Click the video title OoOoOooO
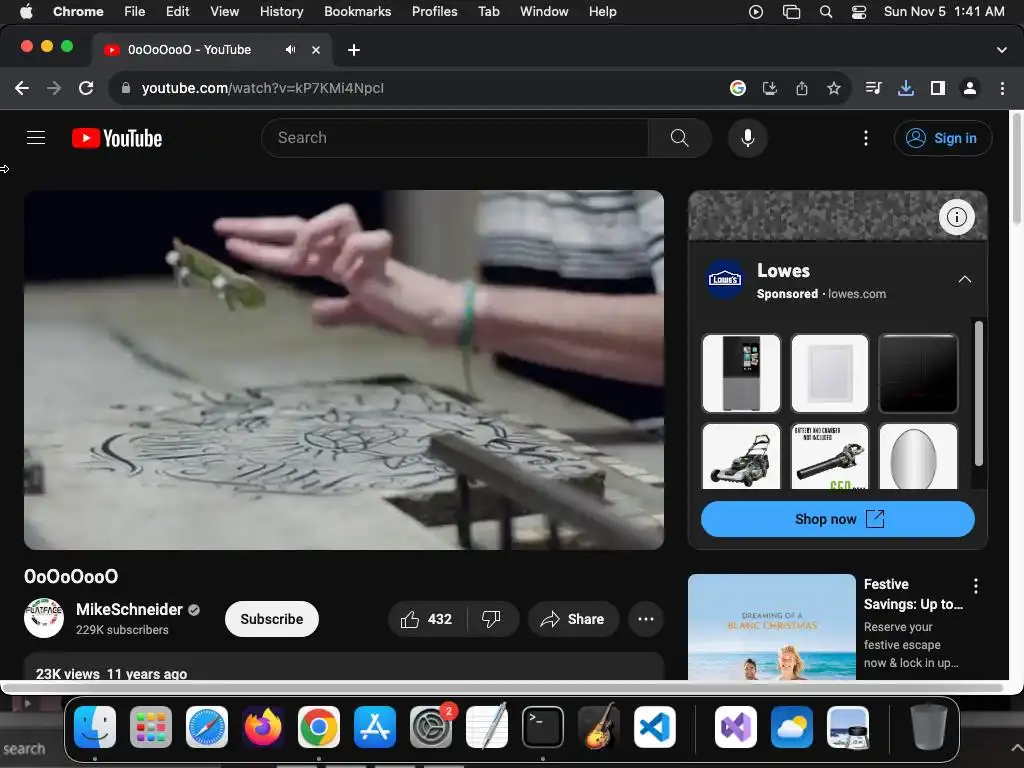Viewport: 1024px width, 768px height. tap(71, 577)
